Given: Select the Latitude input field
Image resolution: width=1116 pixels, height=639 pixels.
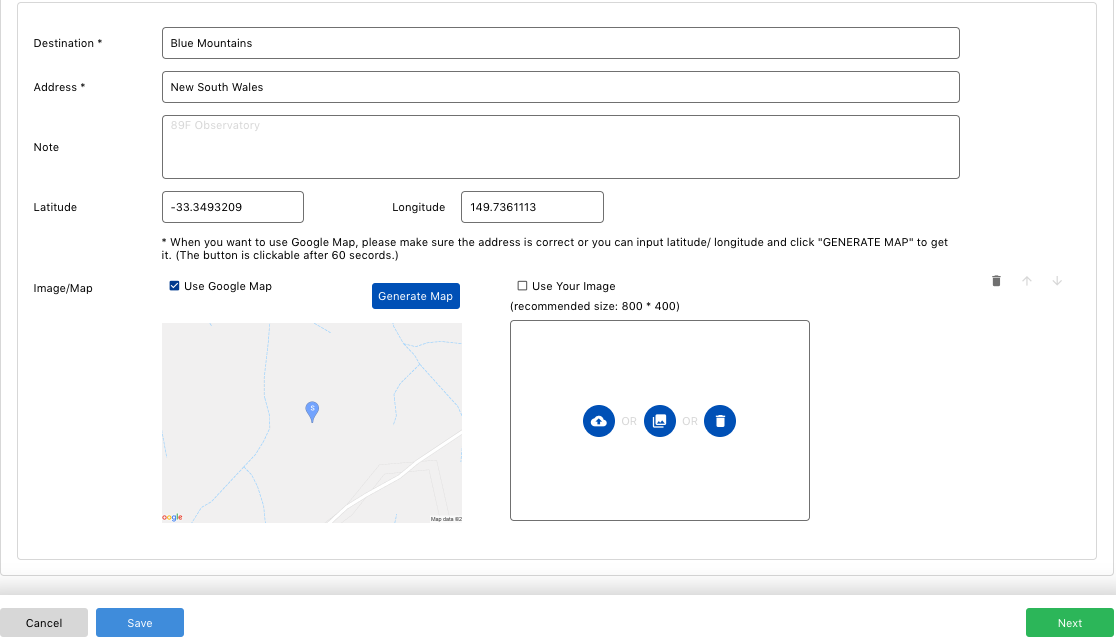Looking at the screenshot, I should pos(233,207).
